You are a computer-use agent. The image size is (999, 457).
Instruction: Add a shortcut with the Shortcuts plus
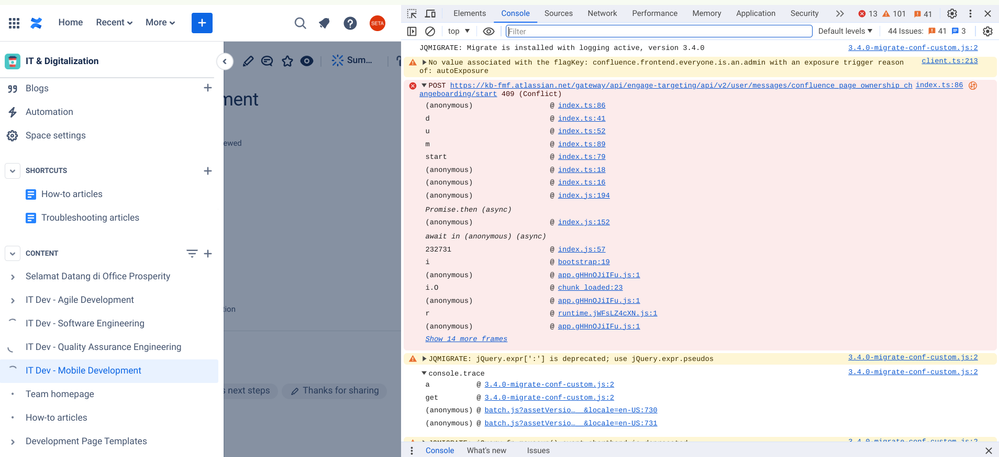tap(207, 171)
